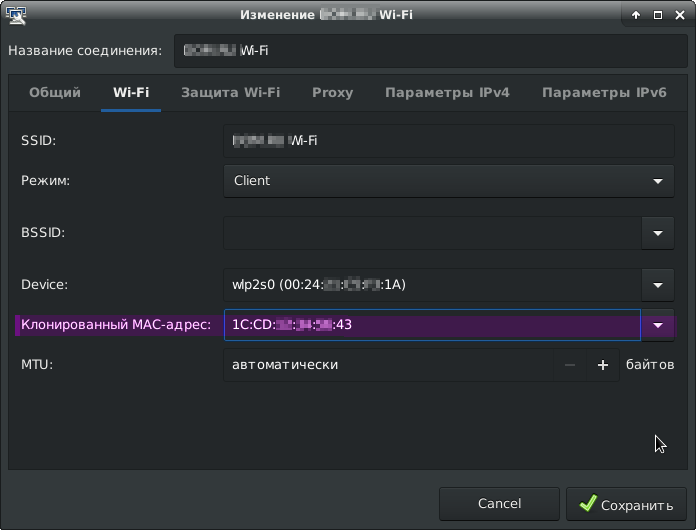Viewport: 696px width, 530px height.
Task: Switch to the Proxy tab
Action: (332, 93)
